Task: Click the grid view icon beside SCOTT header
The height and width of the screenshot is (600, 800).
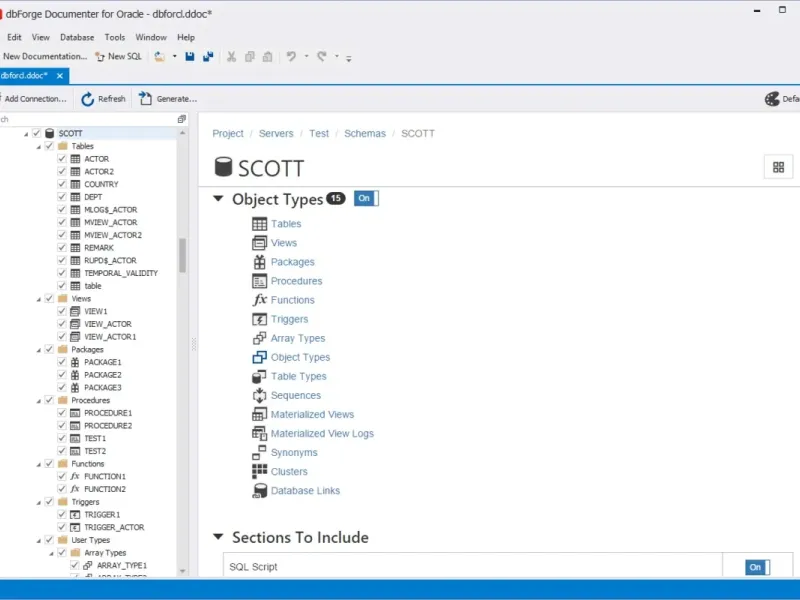Action: (x=778, y=167)
